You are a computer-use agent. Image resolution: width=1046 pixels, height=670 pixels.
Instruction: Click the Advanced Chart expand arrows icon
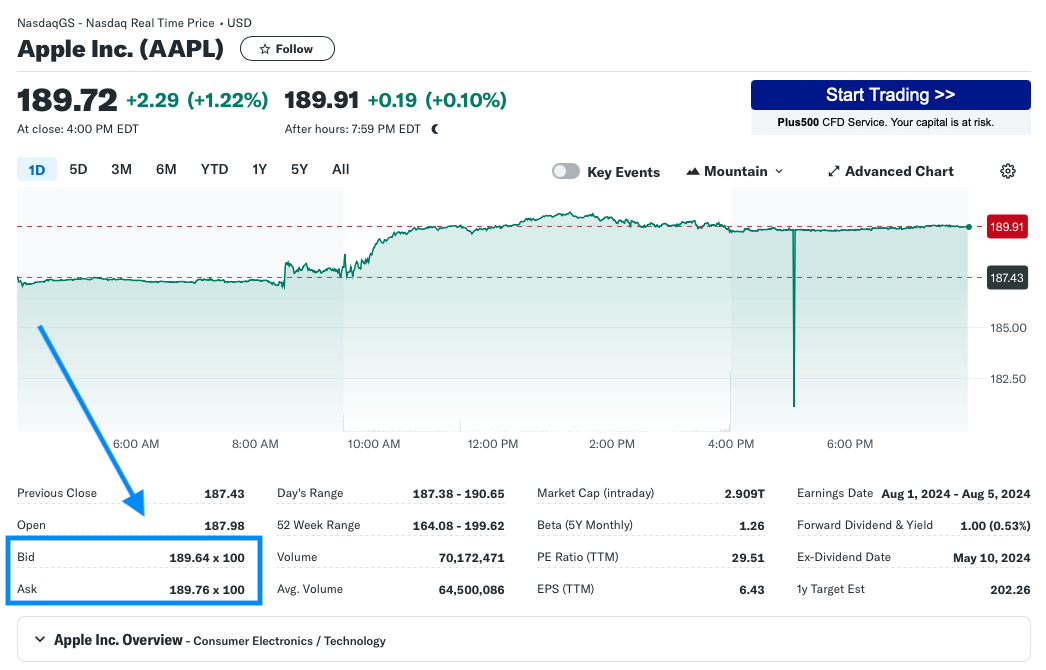click(833, 172)
